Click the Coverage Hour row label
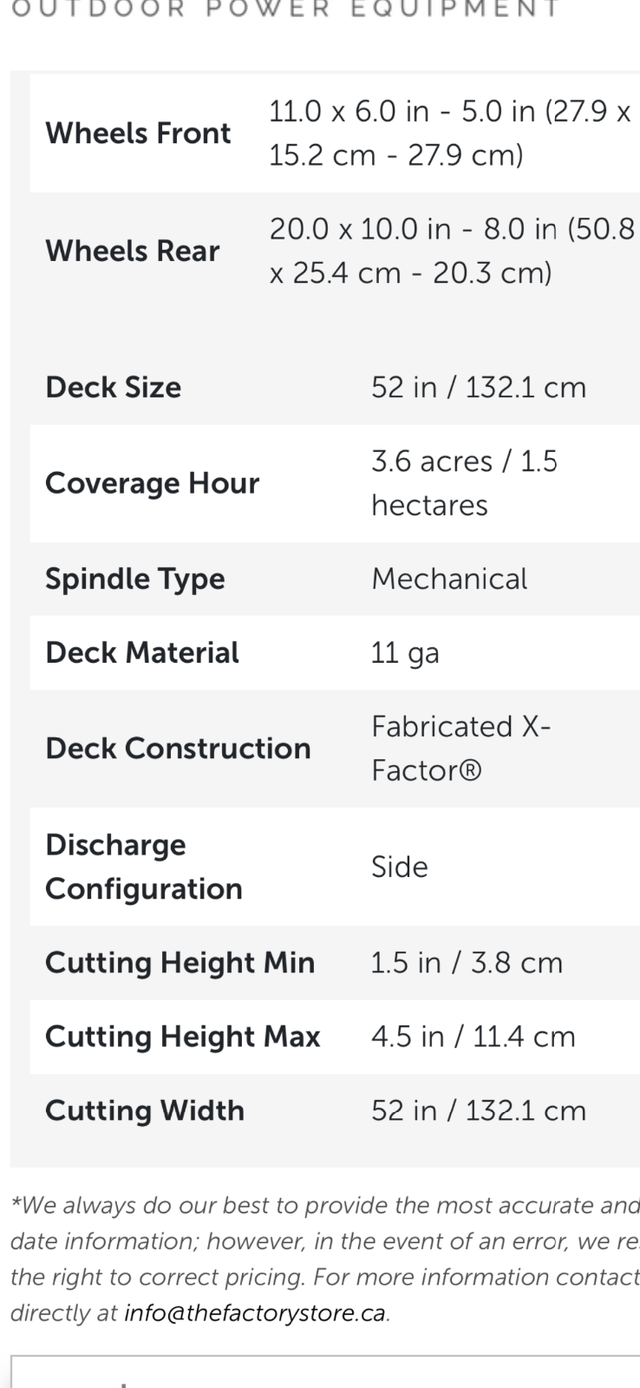The width and height of the screenshot is (640, 1388). click(152, 483)
